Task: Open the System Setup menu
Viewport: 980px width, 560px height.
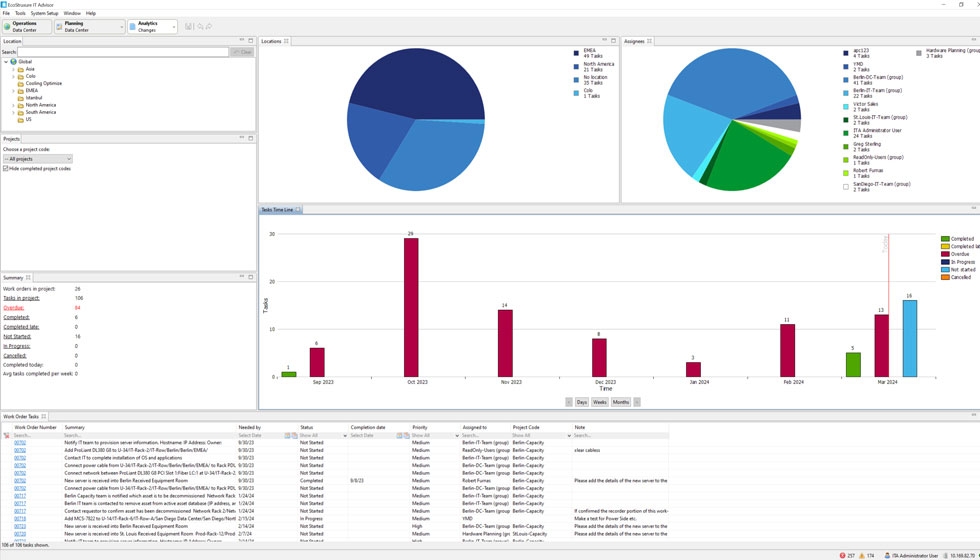Action: pyautogui.click(x=44, y=13)
